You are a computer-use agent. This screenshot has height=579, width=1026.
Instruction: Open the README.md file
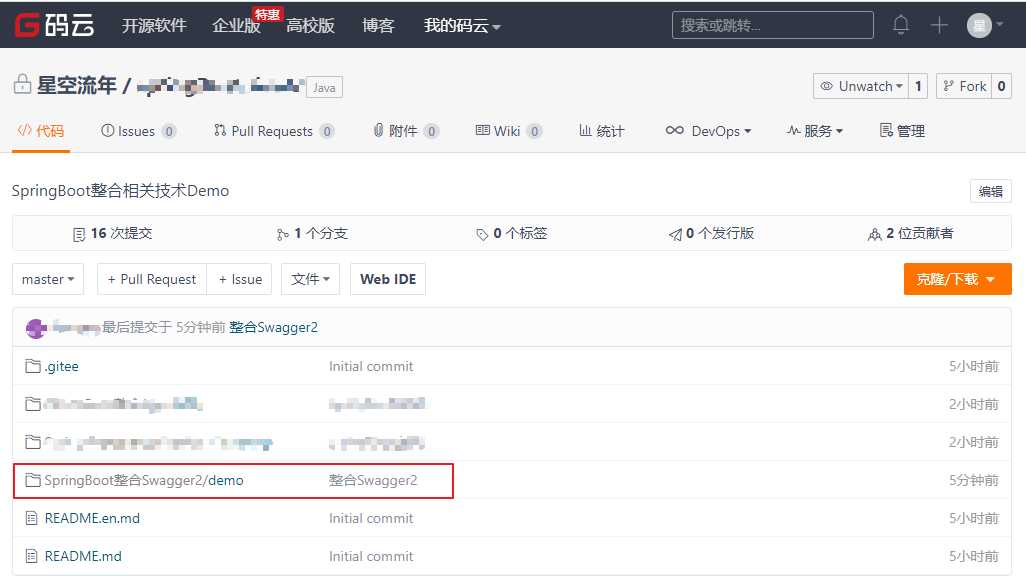point(83,556)
